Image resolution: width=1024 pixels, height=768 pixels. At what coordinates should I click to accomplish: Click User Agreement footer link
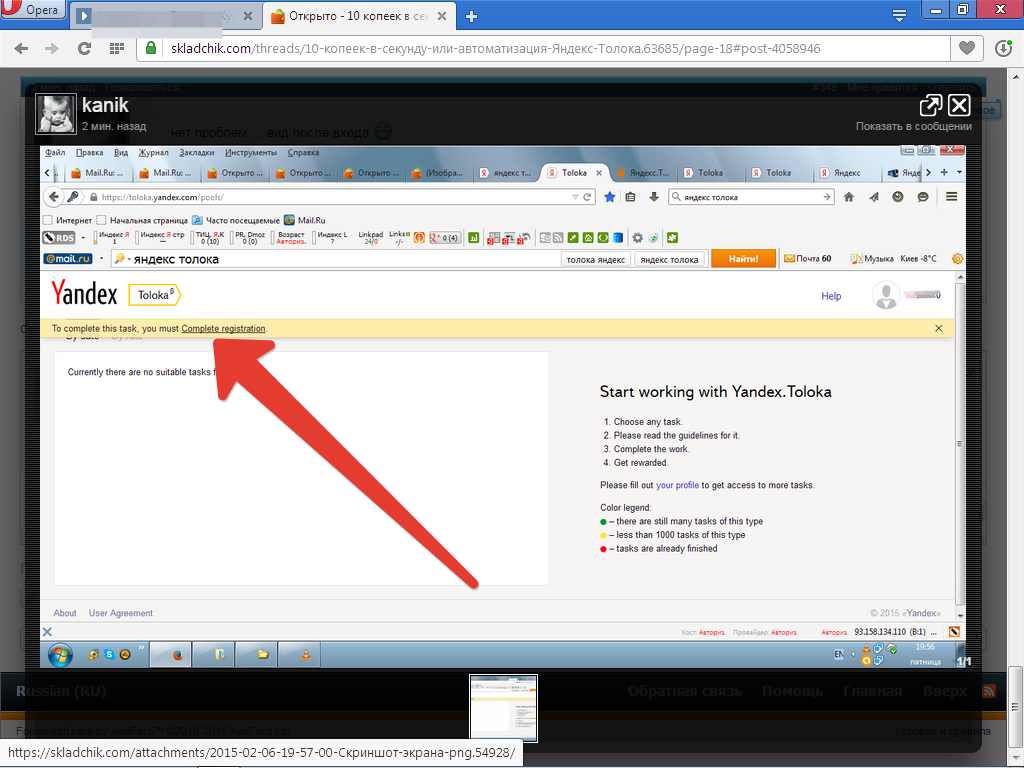[x=121, y=613]
